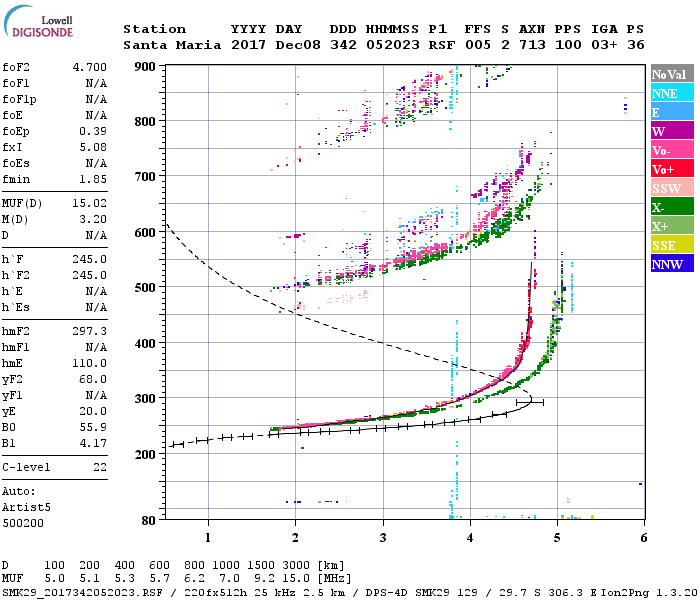Click the RSF program header value
The image size is (700, 600).
pos(442,45)
